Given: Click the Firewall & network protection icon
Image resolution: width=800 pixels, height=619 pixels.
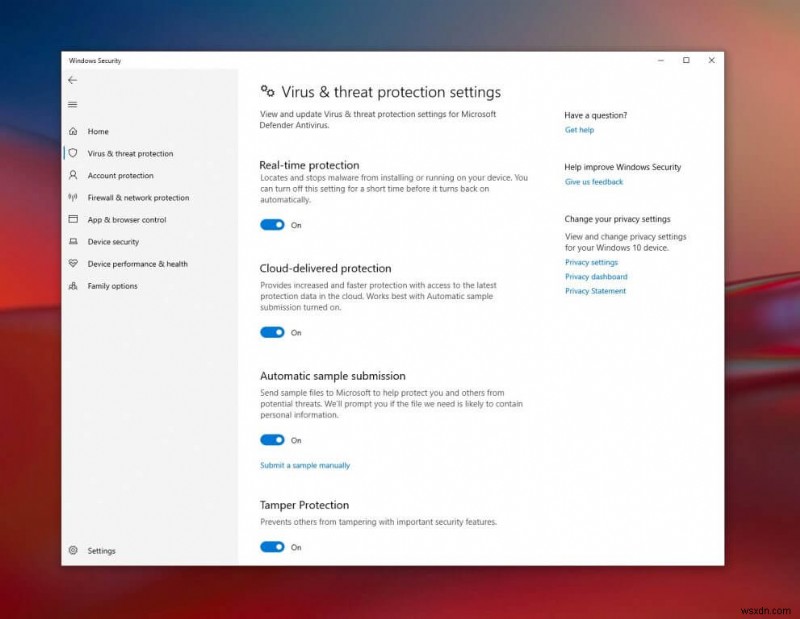Looking at the screenshot, I should [72, 197].
